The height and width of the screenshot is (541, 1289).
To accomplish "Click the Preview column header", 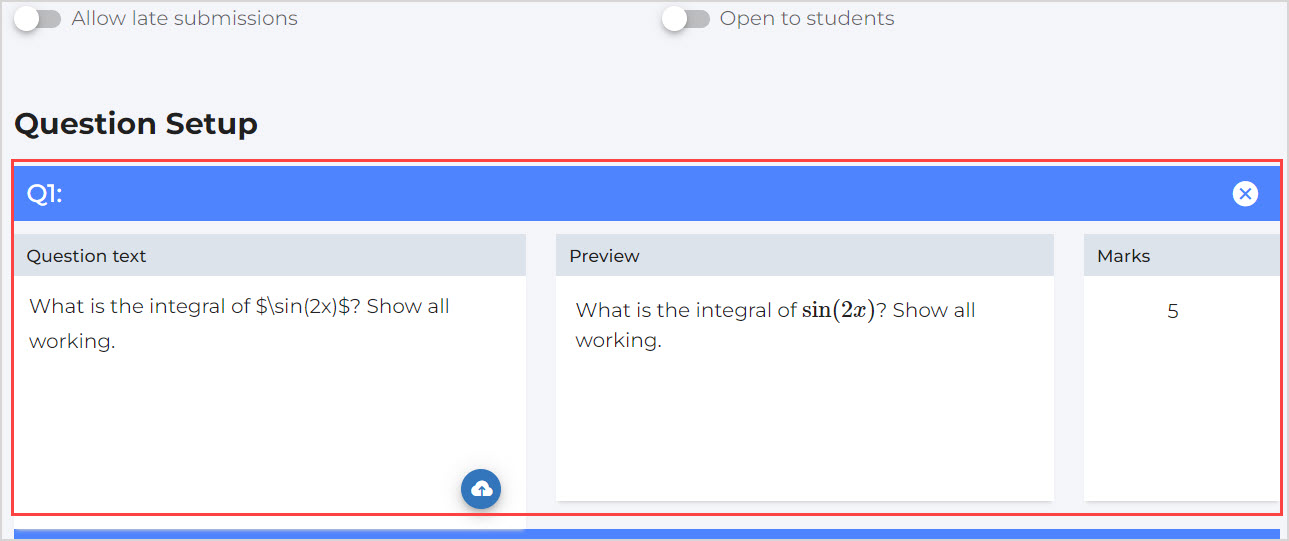I will [x=604, y=256].
